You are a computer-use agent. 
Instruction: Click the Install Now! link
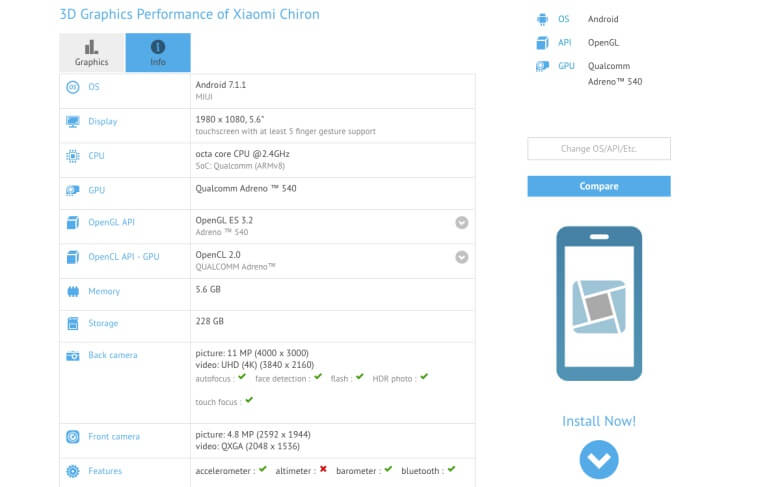point(599,421)
